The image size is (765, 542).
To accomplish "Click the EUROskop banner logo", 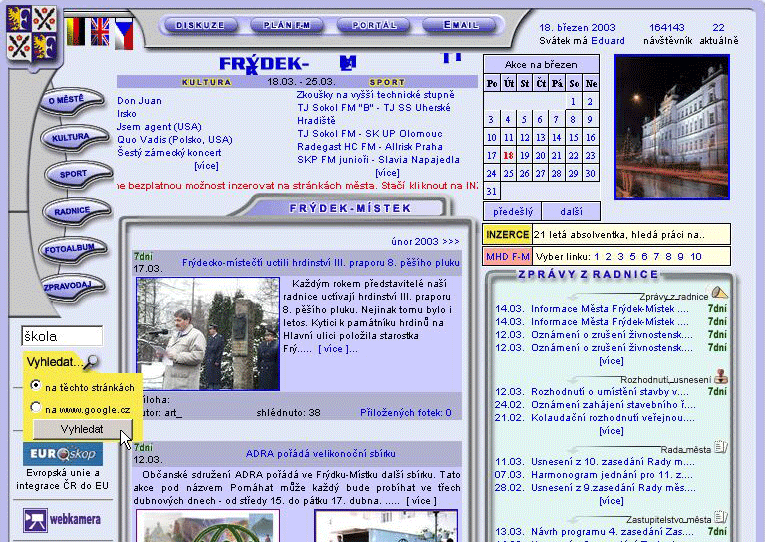I will click(62, 455).
